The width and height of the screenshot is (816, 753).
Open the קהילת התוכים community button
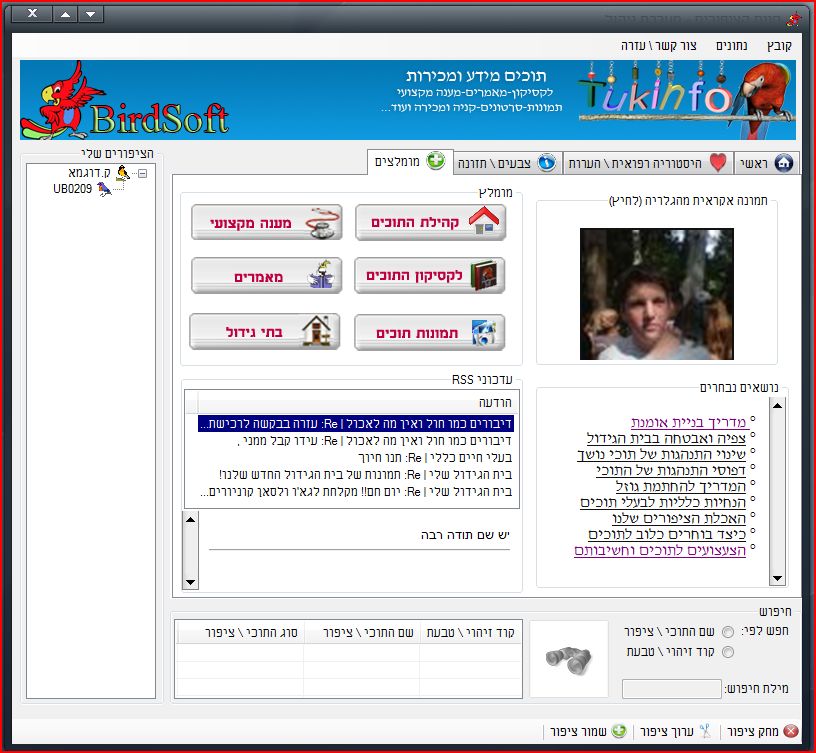click(x=430, y=222)
